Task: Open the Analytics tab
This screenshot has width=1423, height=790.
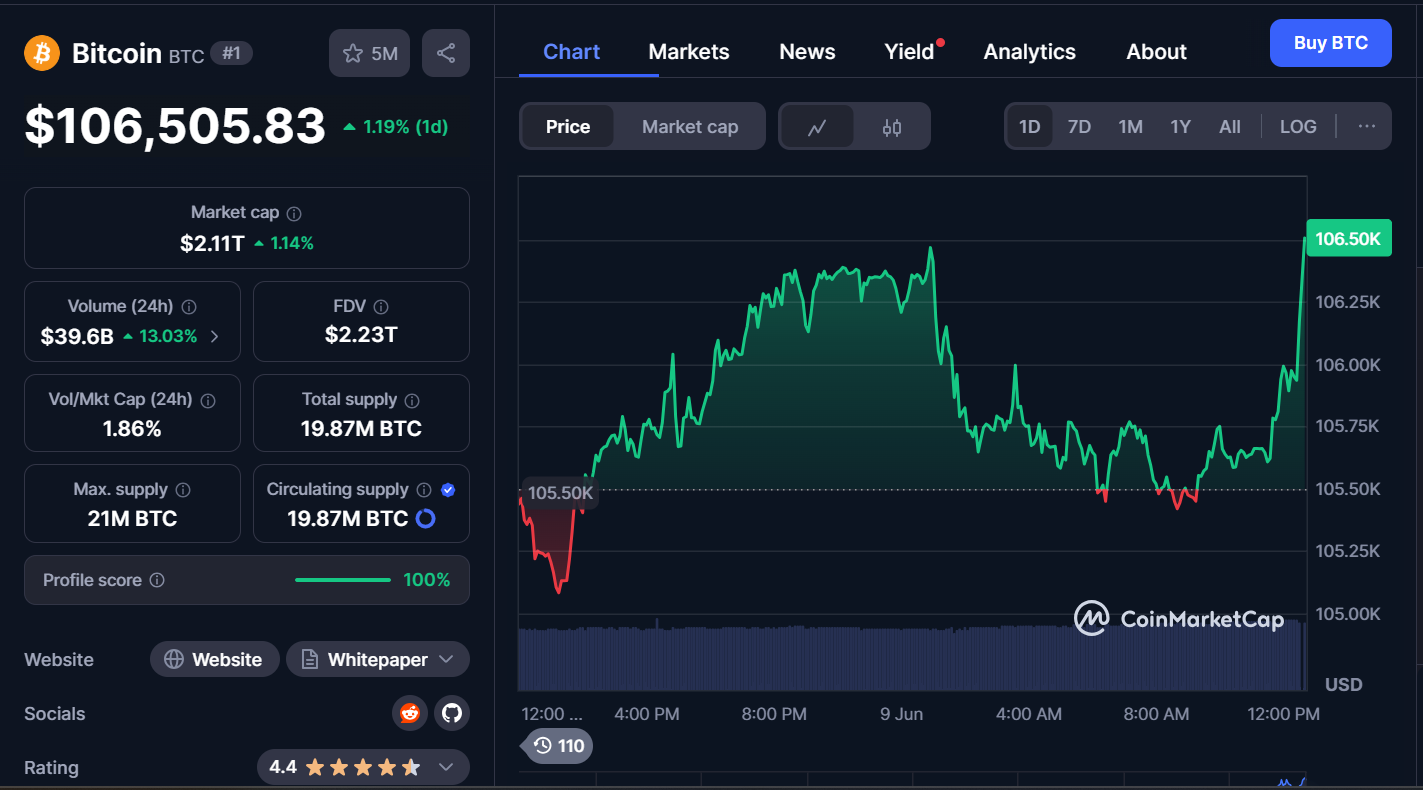Action: point(1029,52)
